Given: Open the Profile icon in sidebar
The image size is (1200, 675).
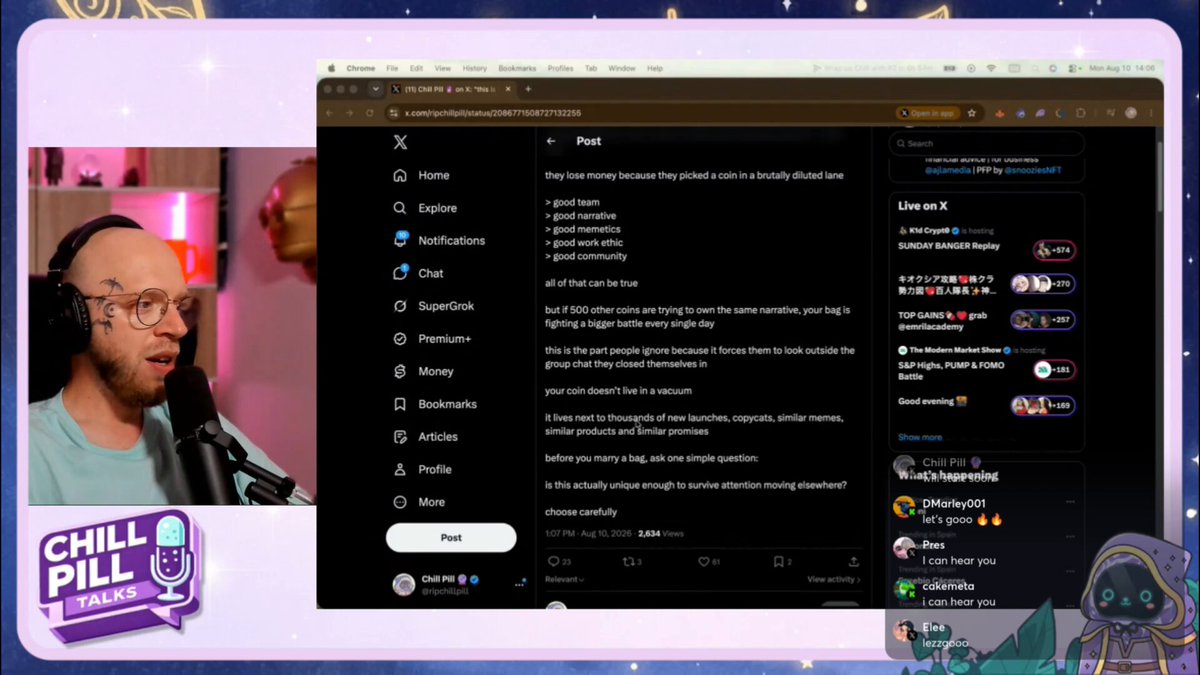Looking at the screenshot, I should 400,469.
